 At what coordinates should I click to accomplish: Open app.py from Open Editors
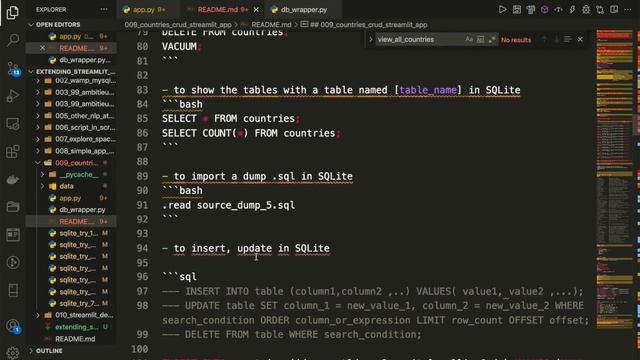click(70, 36)
